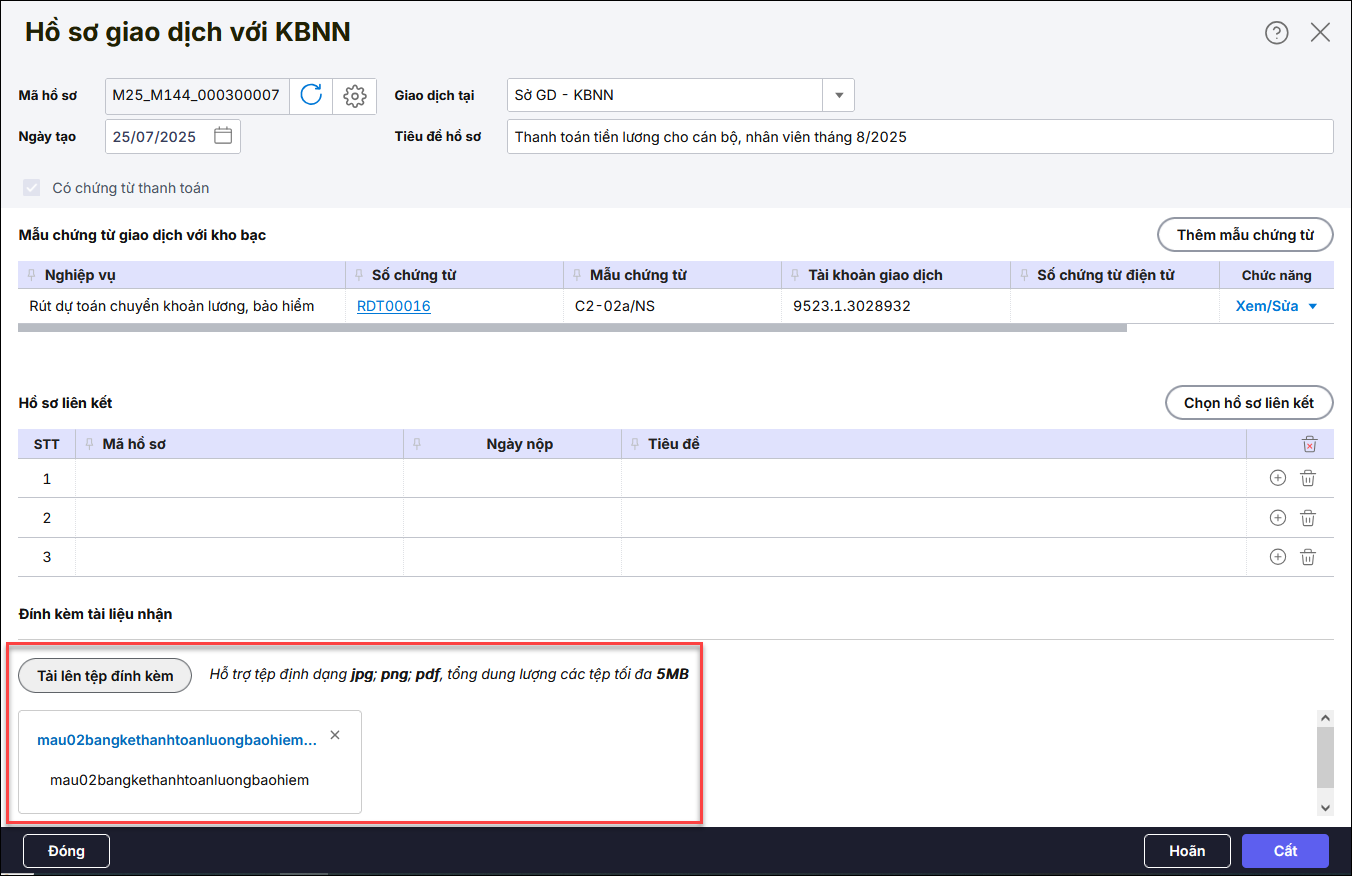The height and width of the screenshot is (876, 1352).
Task: Click the help question mark icon
Action: (1276, 33)
